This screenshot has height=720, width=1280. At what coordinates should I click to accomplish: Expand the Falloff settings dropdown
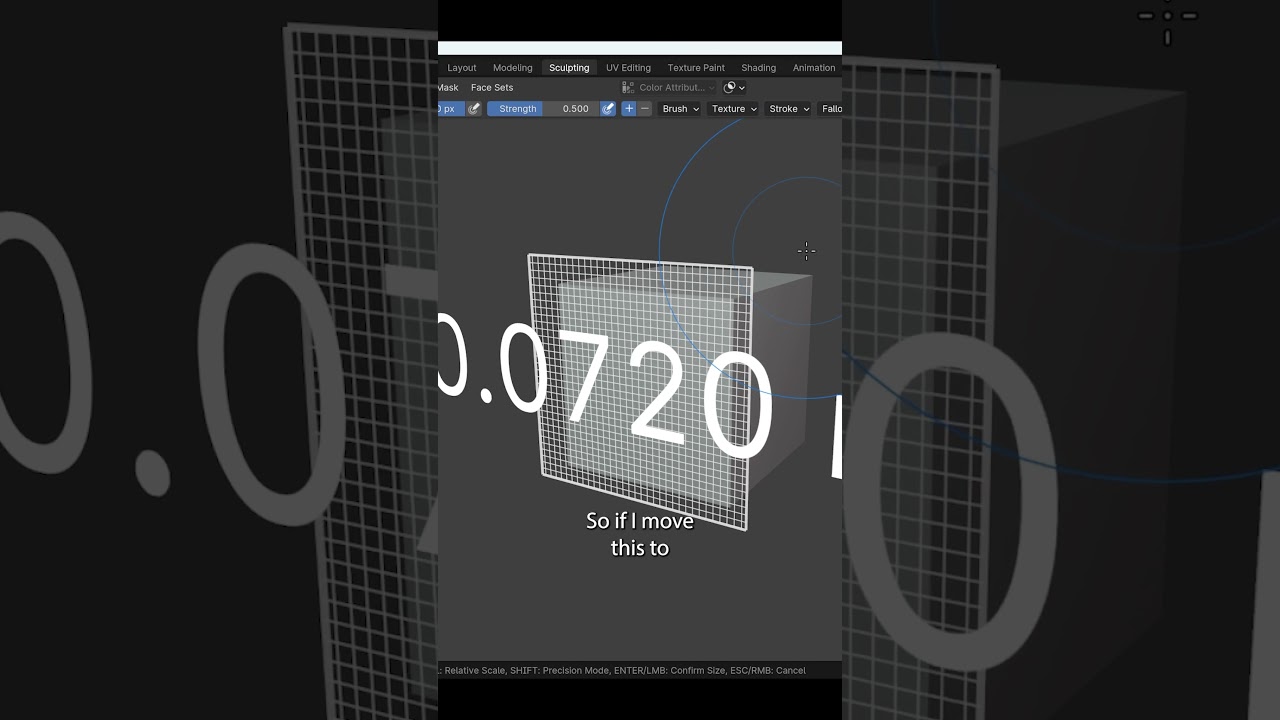(x=830, y=109)
